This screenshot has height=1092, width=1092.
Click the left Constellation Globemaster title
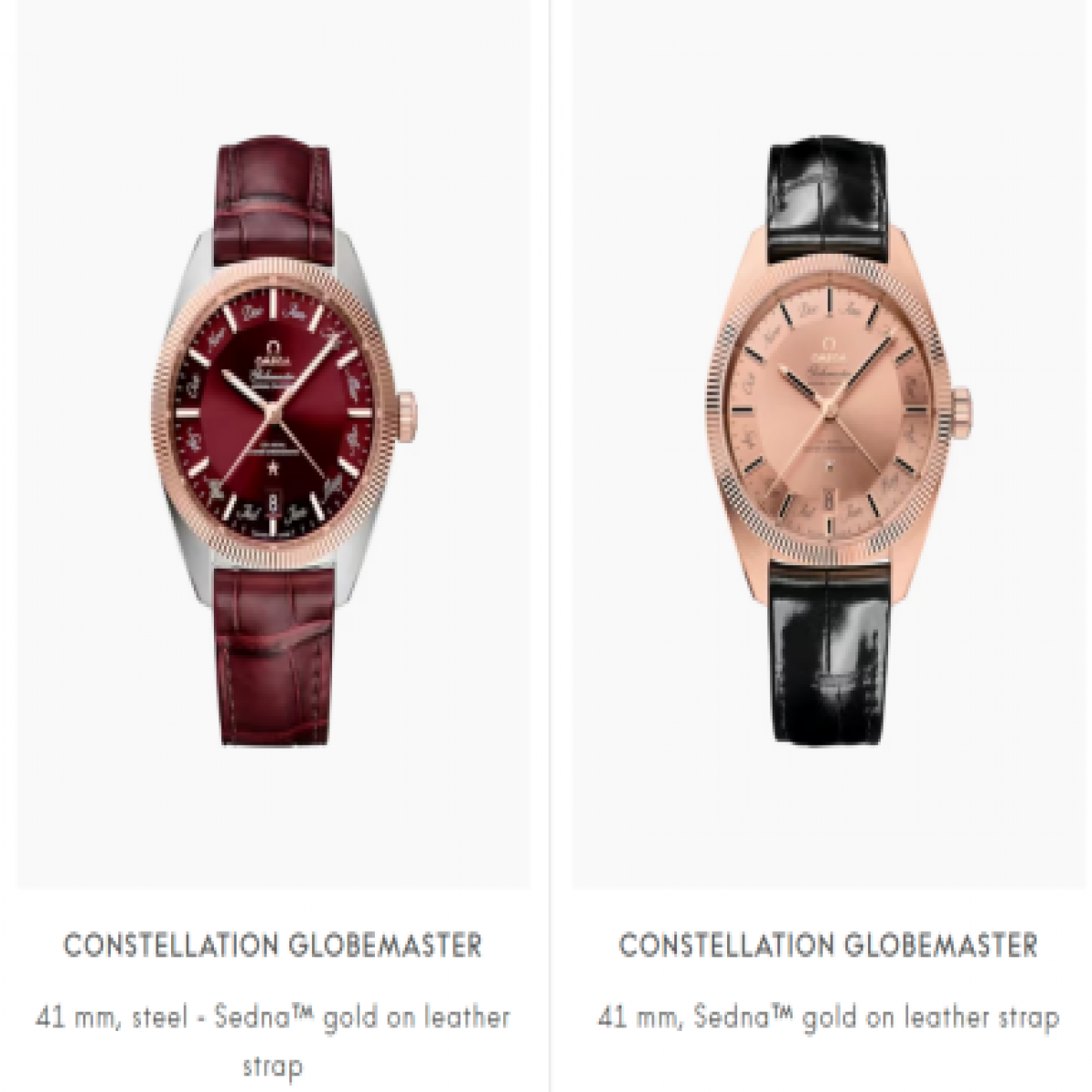click(273, 945)
